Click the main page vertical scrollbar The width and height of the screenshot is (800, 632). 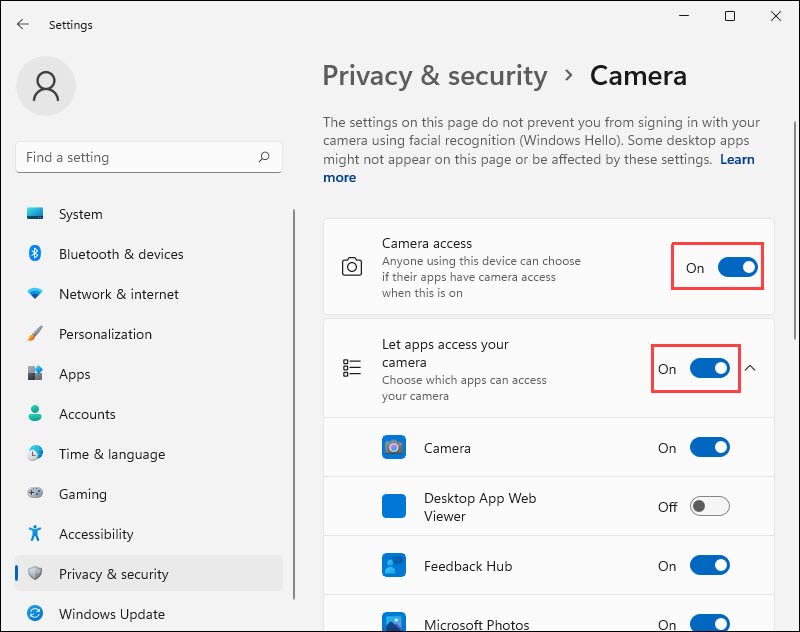coord(795,230)
